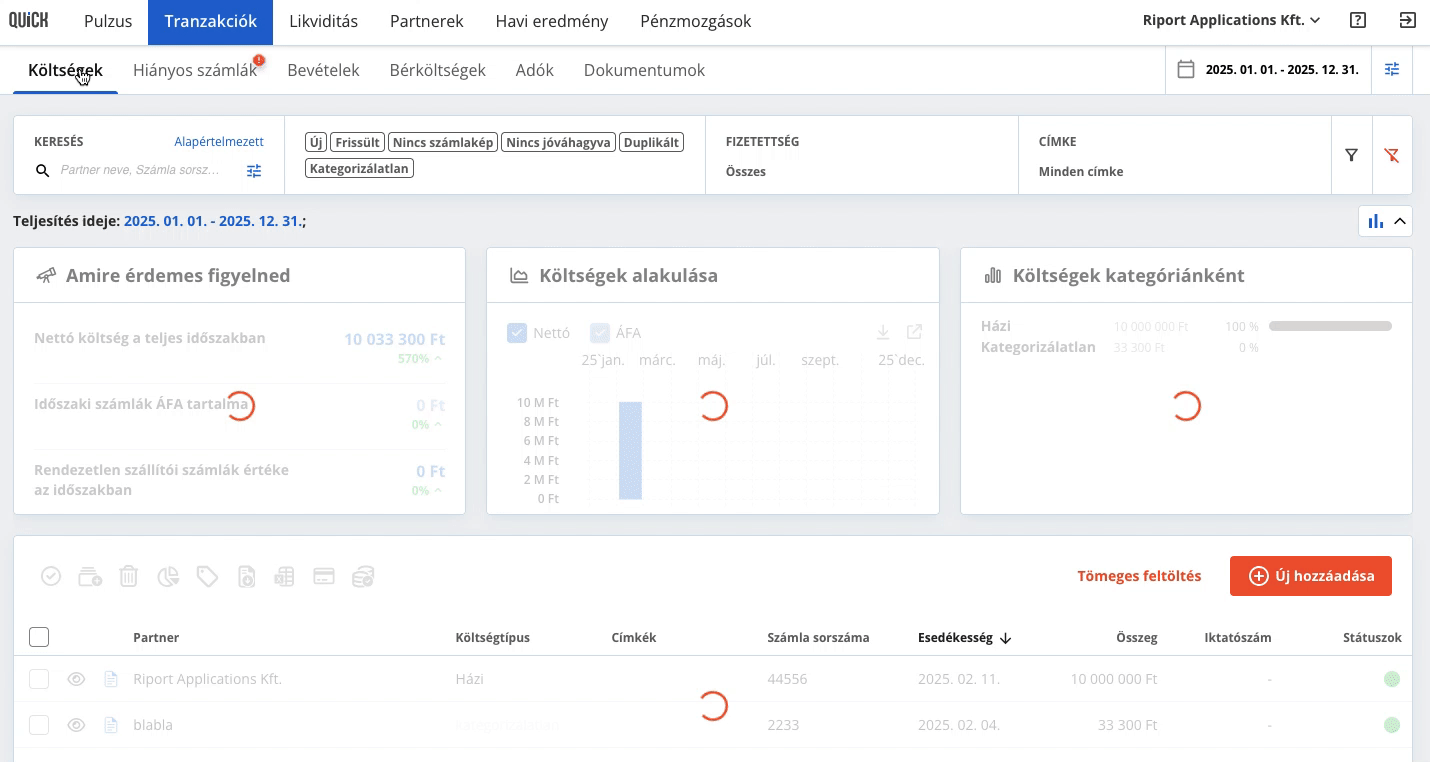Open Költségek alakulása chart in external view

pyautogui.click(x=915, y=332)
